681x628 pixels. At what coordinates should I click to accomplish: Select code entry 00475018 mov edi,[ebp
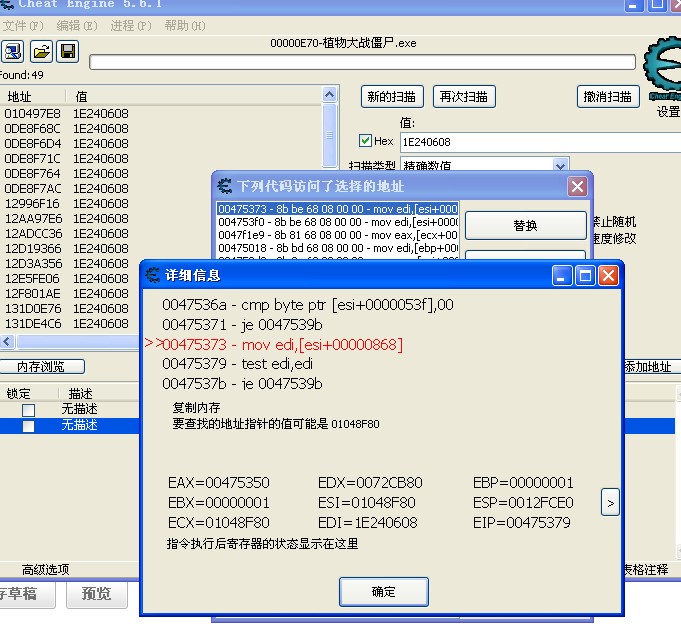point(337,248)
